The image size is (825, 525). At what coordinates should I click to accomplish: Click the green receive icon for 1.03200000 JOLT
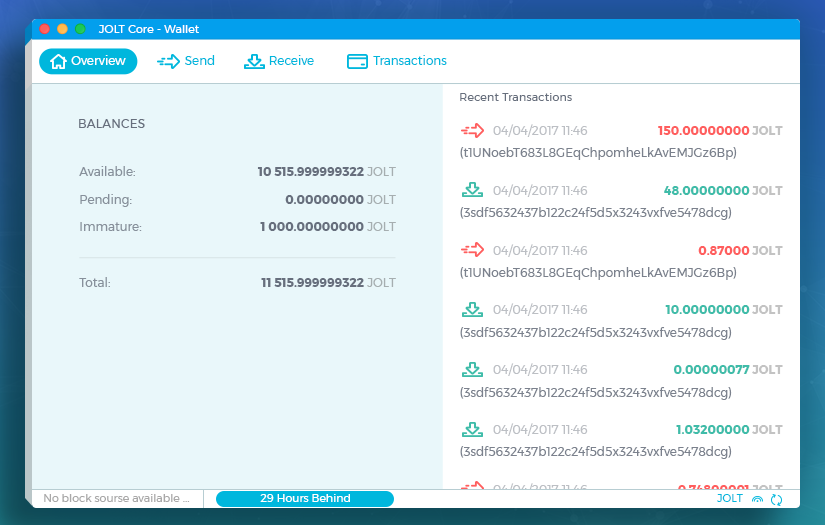(x=472, y=429)
